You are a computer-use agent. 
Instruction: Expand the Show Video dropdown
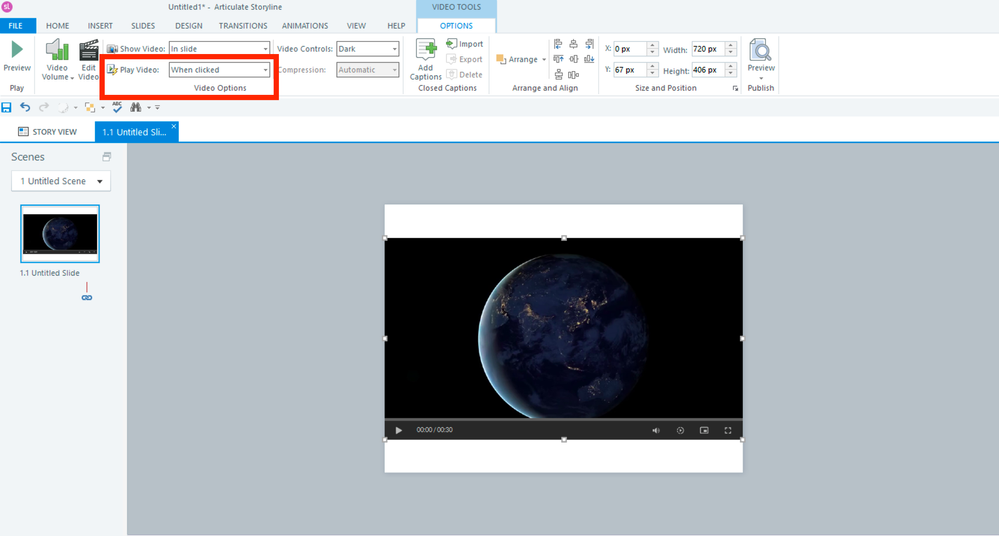pos(219,48)
